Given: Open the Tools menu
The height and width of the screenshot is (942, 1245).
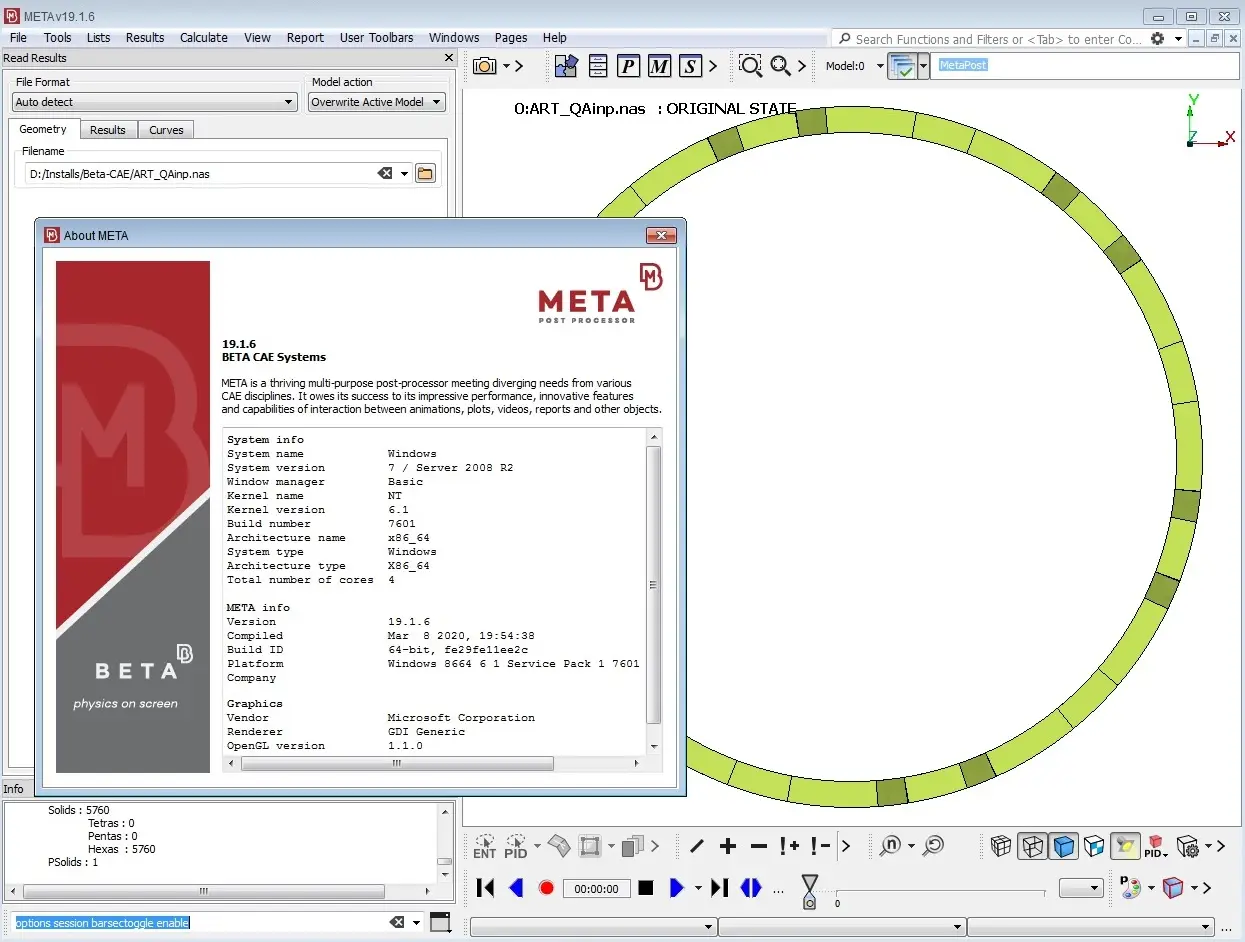Looking at the screenshot, I should tap(57, 37).
